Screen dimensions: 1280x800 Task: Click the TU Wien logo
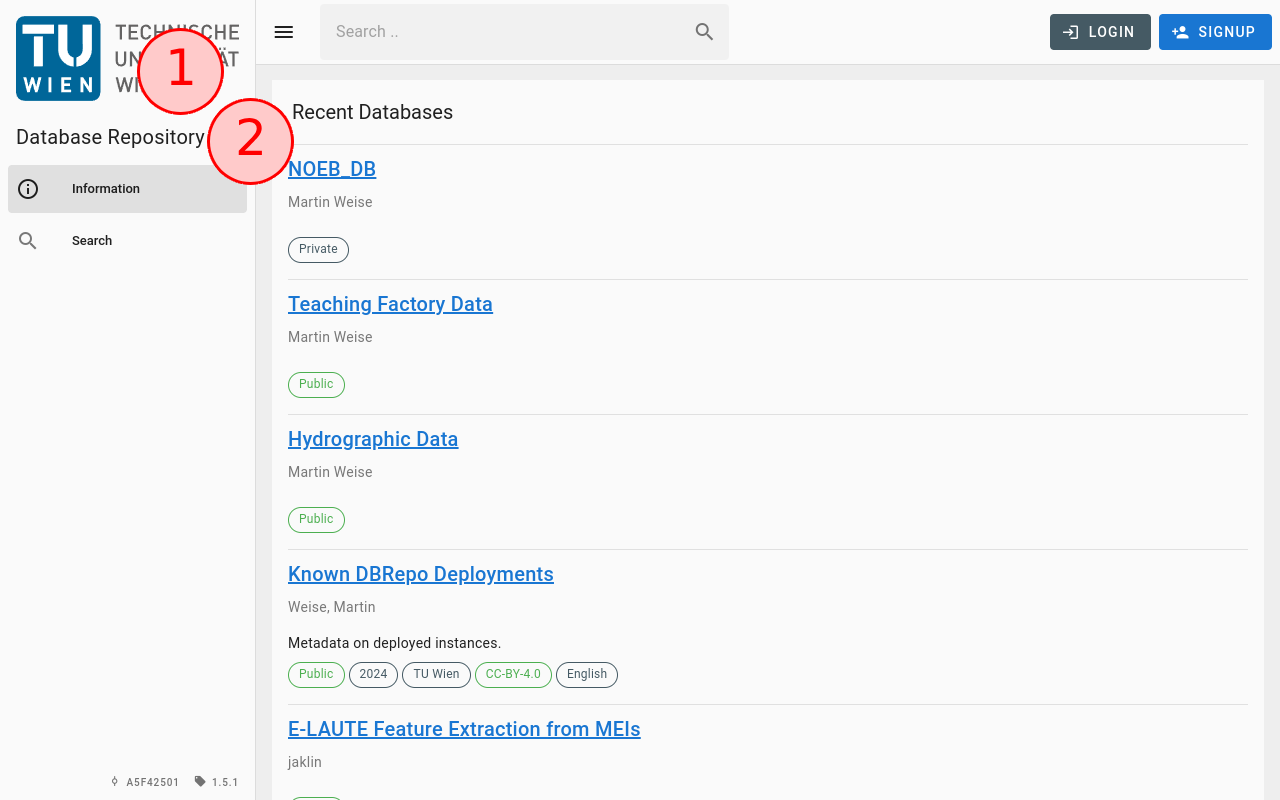(58, 58)
